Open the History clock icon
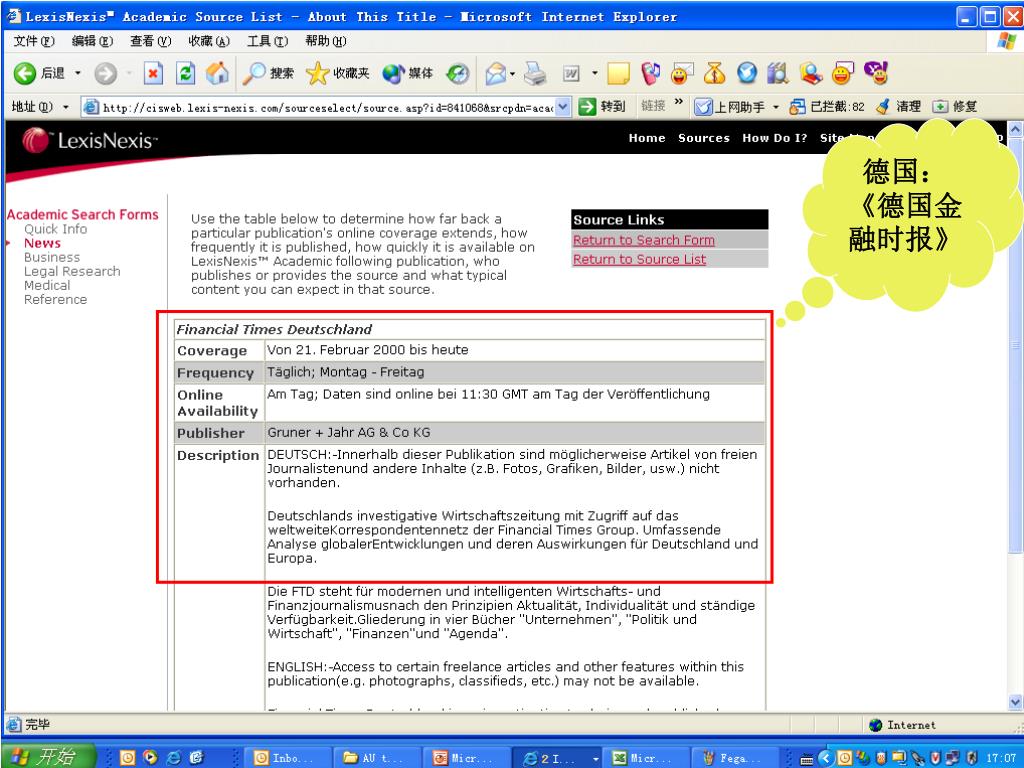Viewport: 1024px width, 768px height. (458, 73)
